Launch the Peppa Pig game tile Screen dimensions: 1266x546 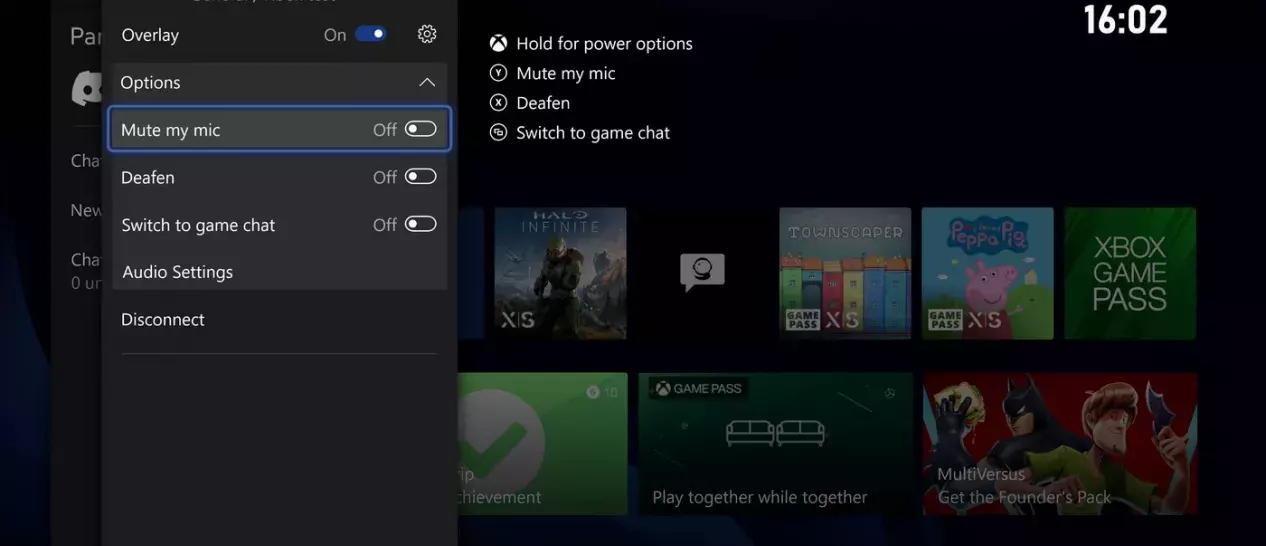[x=987, y=273]
